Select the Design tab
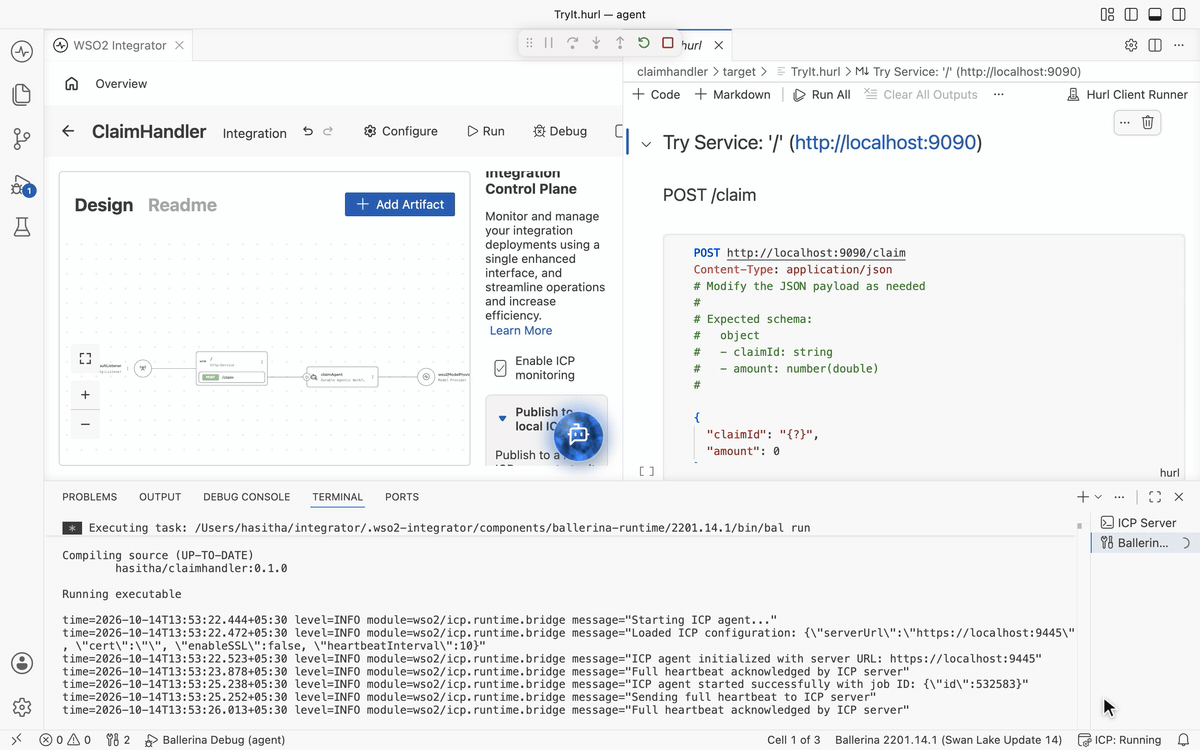Viewport: 1200px width, 750px height. click(104, 205)
